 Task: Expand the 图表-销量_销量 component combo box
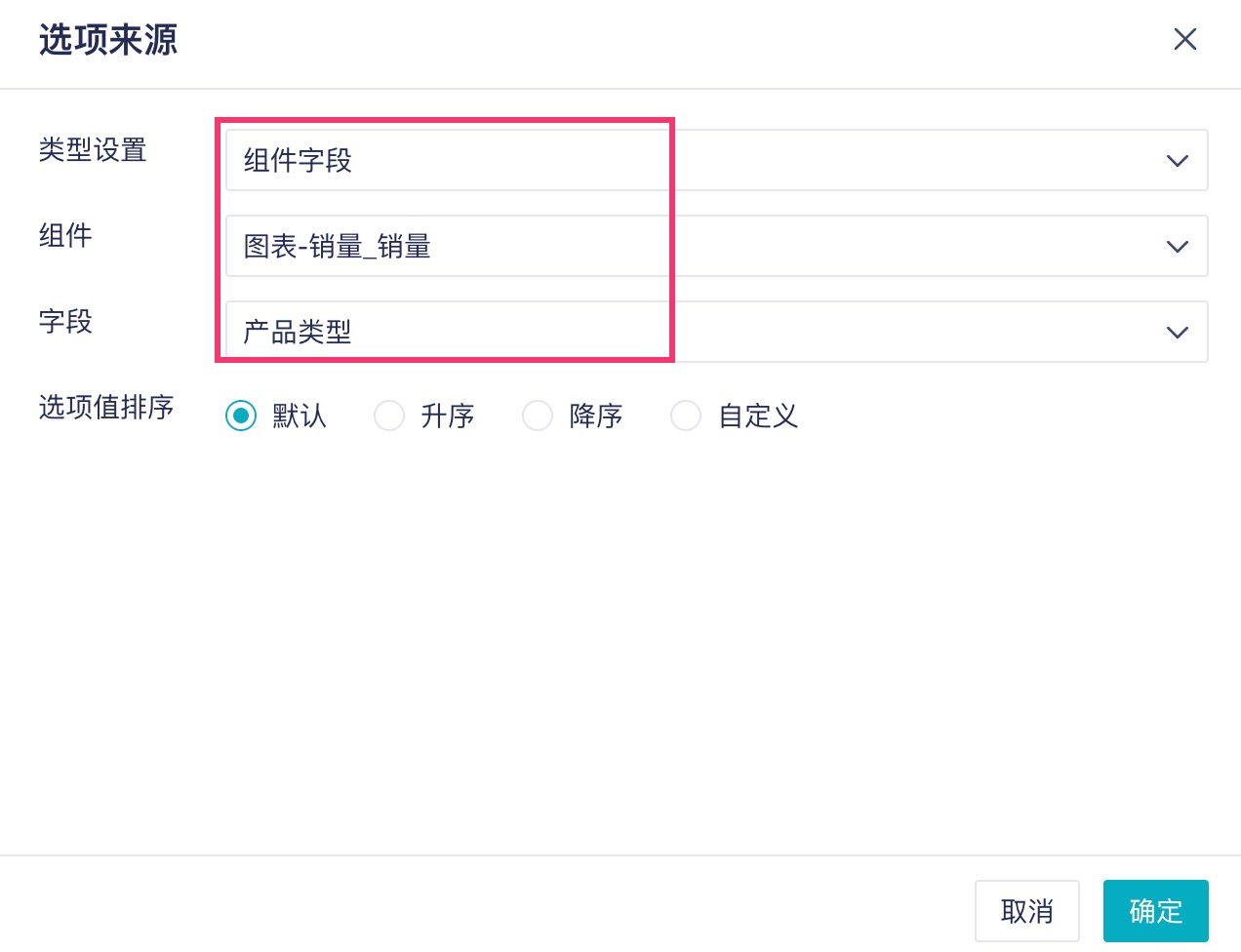click(x=683, y=247)
